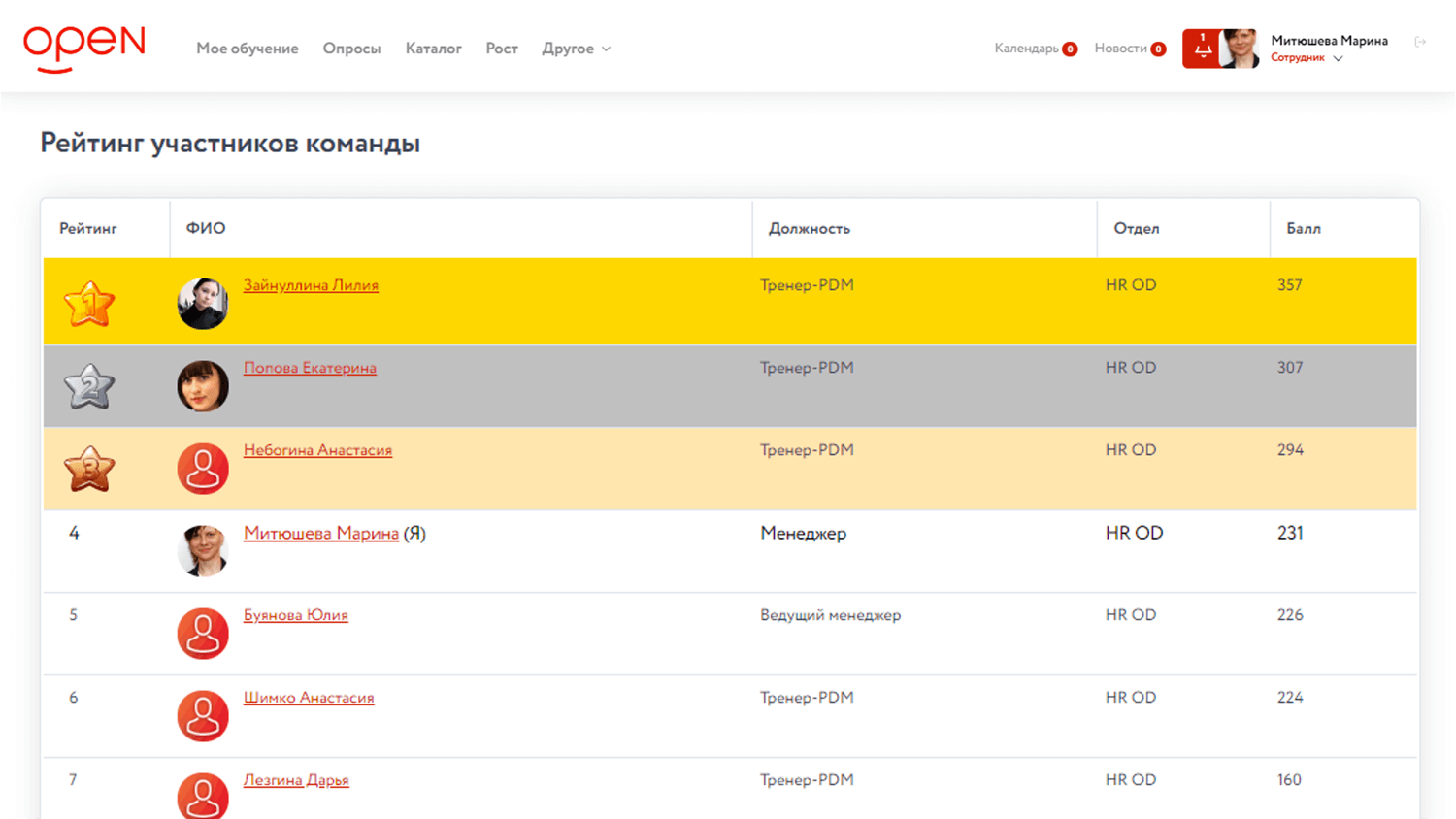Image resolution: width=1456 pixels, height=819 pixels.
Task: Open Новости from the header
Action: (x=1121, y=49)
